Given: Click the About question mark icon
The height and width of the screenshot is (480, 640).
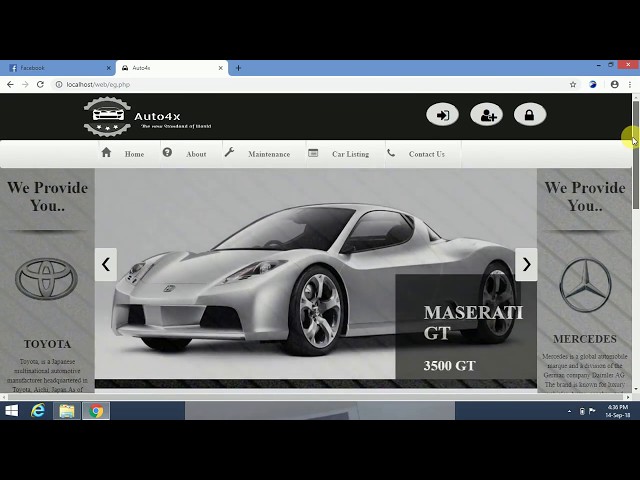Looking at the screenshot, I should 167,152.
